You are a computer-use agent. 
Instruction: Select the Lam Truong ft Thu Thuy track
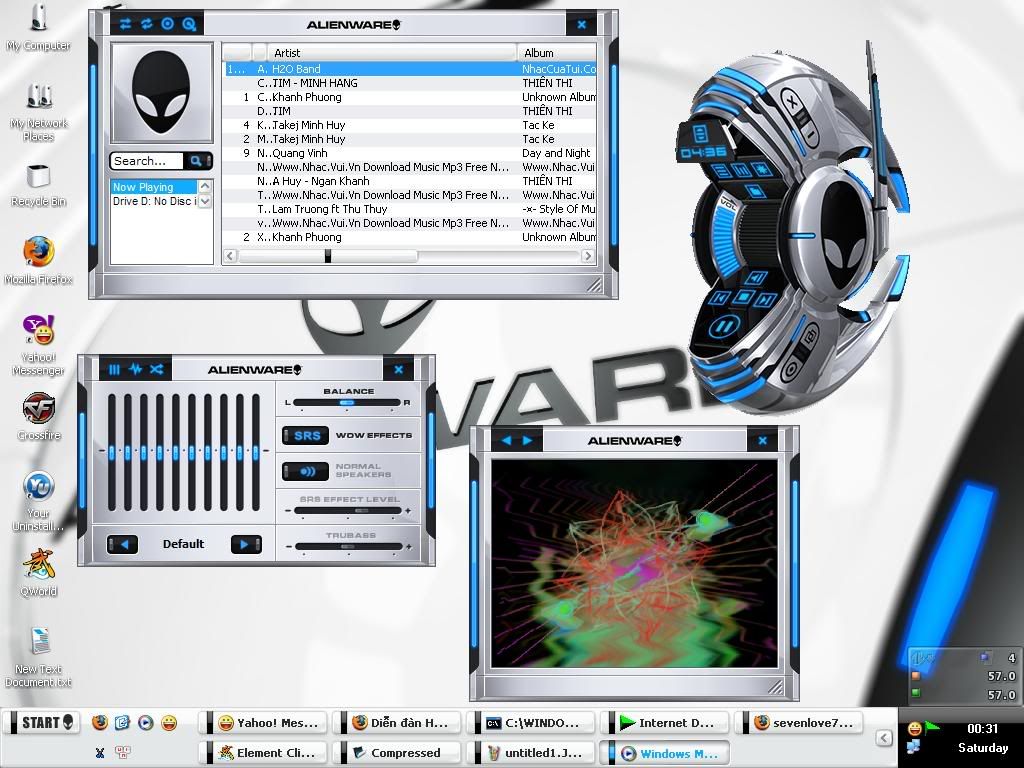coord(411,209)
